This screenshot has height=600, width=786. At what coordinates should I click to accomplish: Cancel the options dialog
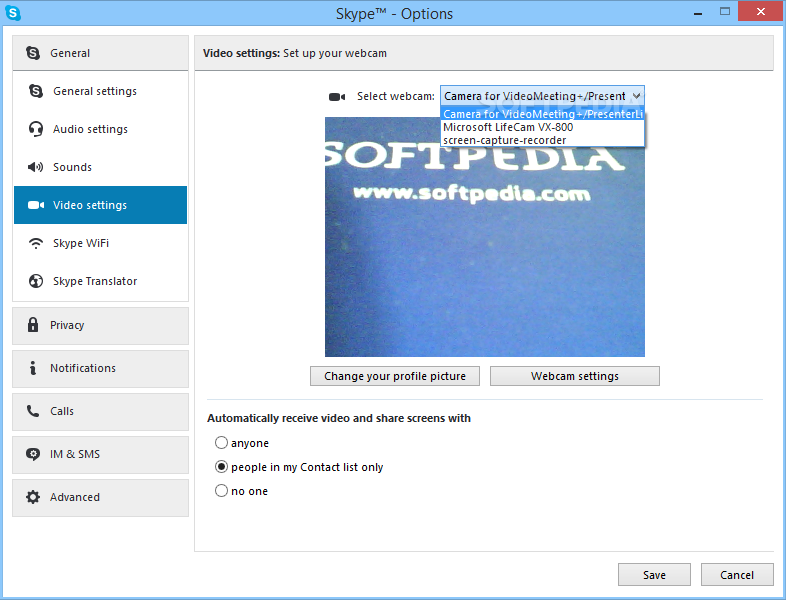pyautogui.click(x=737, y=575)
